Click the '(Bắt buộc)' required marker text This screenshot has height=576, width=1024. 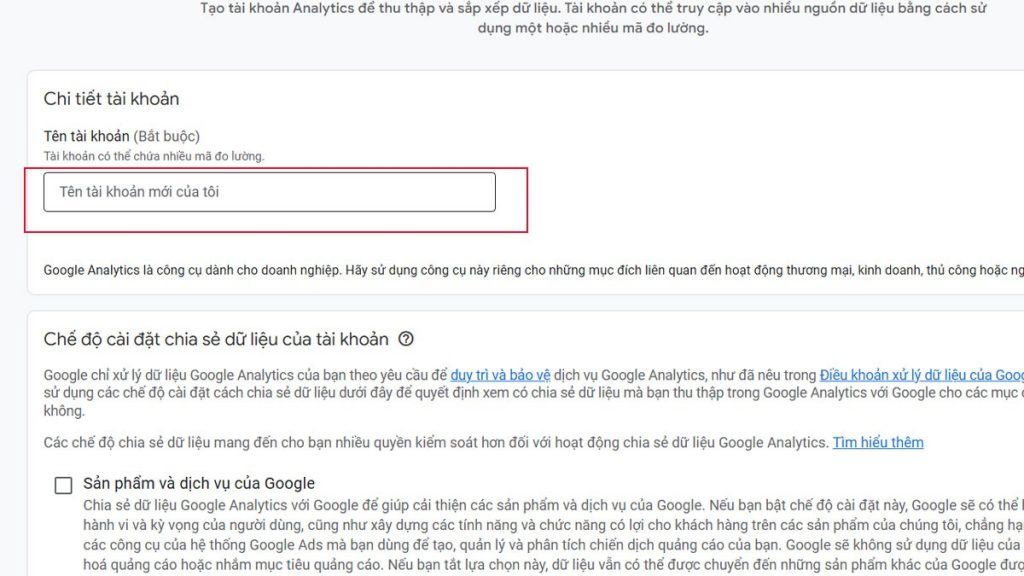pos(167,136)
